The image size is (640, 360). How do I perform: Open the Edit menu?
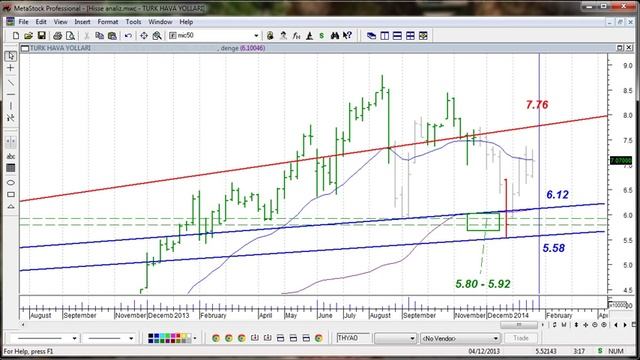tap(41, 22)
